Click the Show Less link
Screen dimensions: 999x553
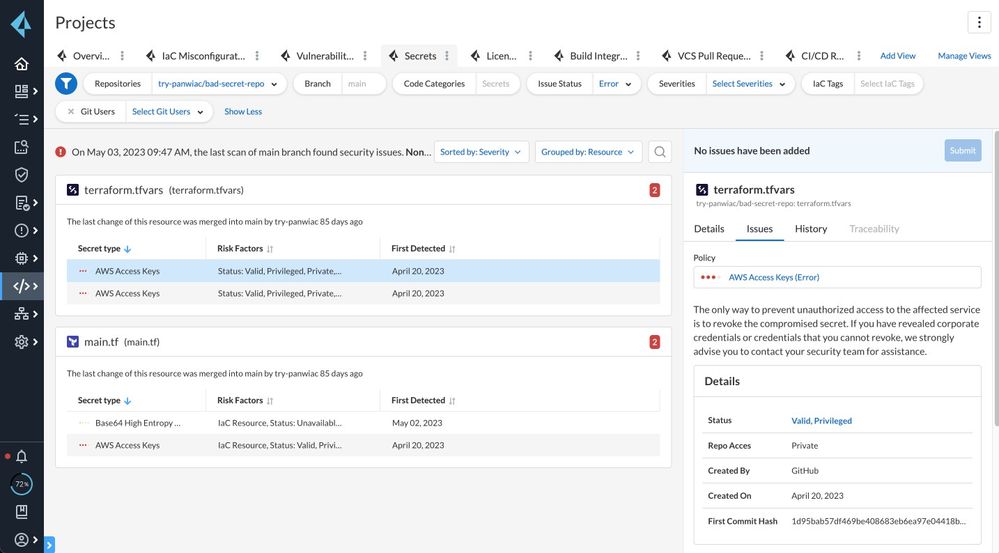(243, 112)
